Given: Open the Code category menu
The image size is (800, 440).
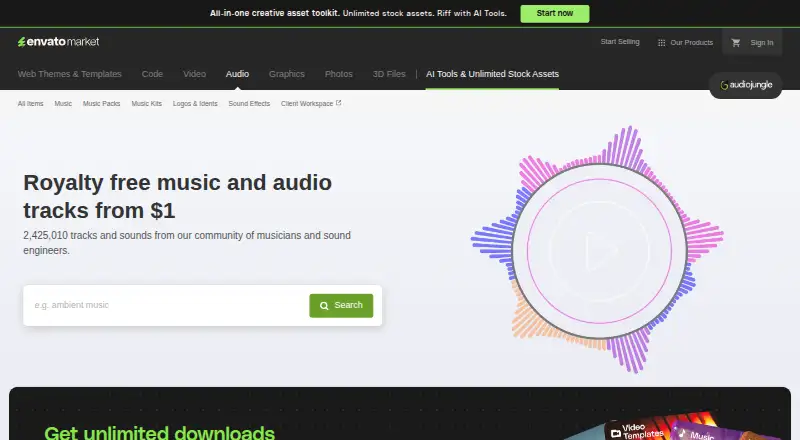Looking at the screenshot, I should [152, 74].
